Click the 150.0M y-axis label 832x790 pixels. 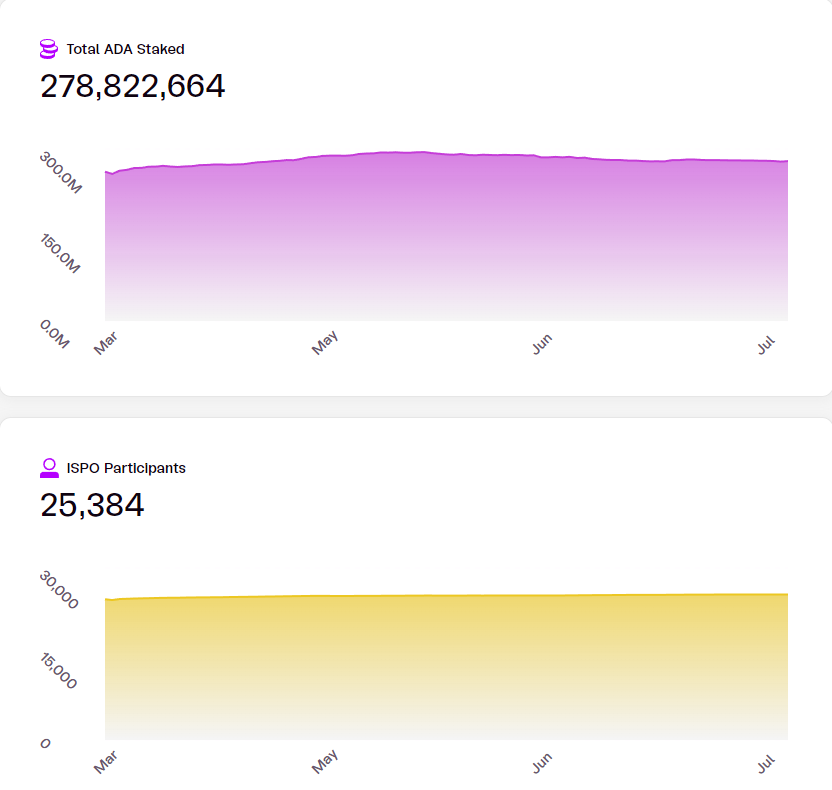tap(61, 253)
